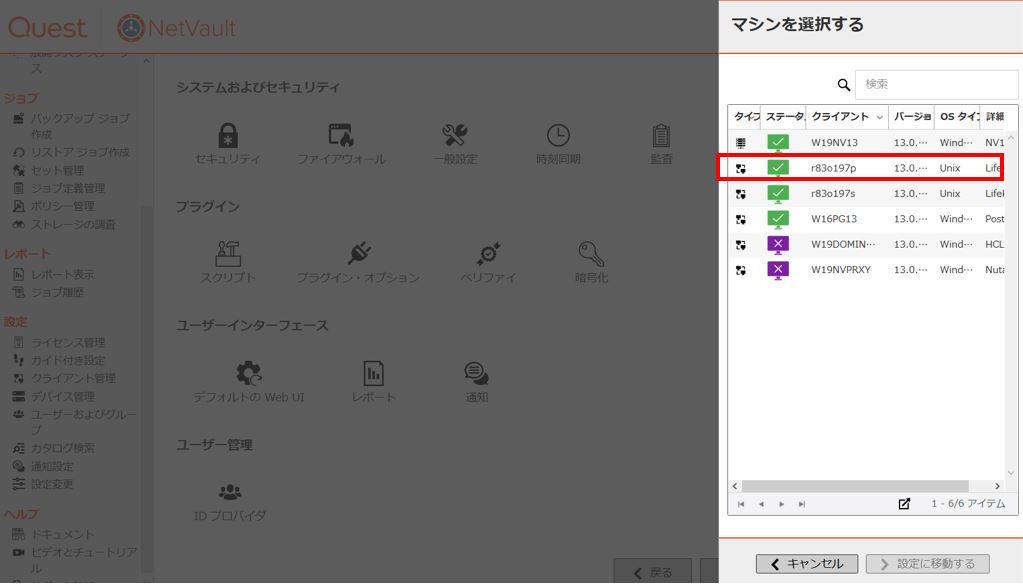Open Default Web UI (デフォルトの Web UI) icon
This screenshot has width=1023, height=584.
(x=249, y=373)
